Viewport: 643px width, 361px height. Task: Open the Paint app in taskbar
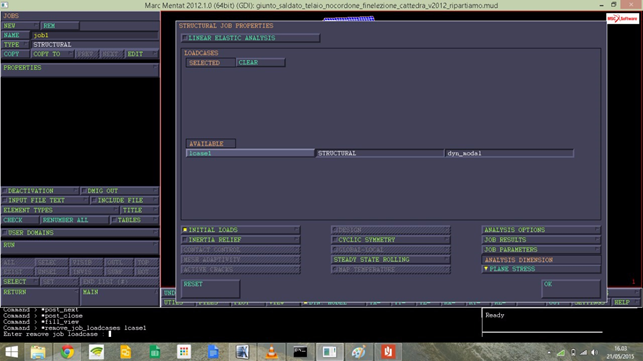[x=358, y=352]
